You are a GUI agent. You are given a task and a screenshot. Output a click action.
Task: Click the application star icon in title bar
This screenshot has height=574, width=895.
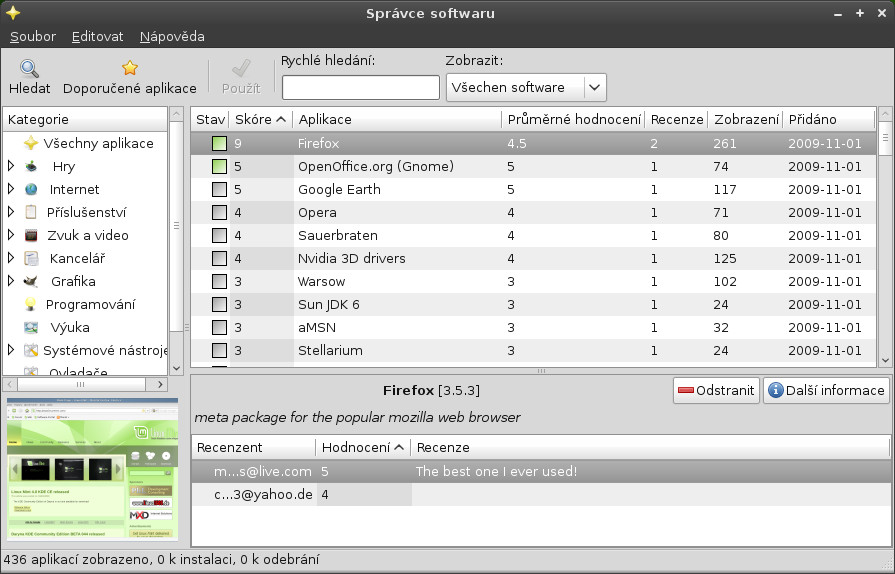pyautogui.click(x=13, y=13)
